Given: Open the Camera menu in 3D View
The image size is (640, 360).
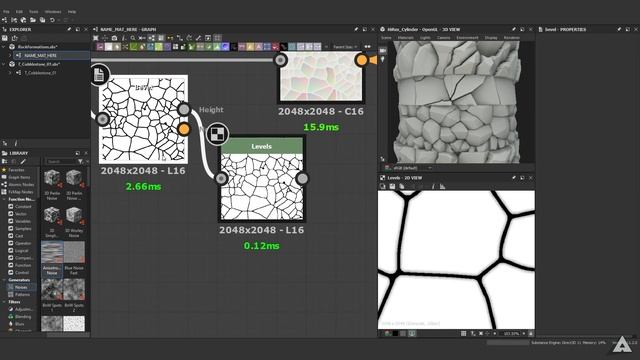Looking at the screenshot, I should [x=443, y=38].
